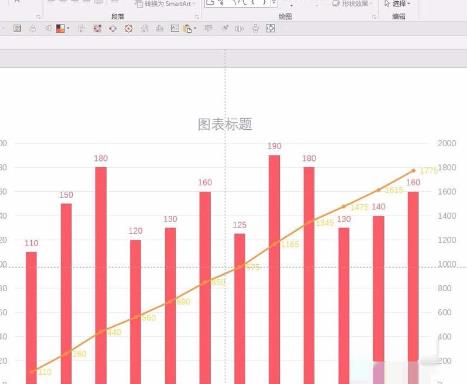This screenshot has height=384, width=467.
Task: Click the first framed icon in quick toolbar
Action: [17, 29]
